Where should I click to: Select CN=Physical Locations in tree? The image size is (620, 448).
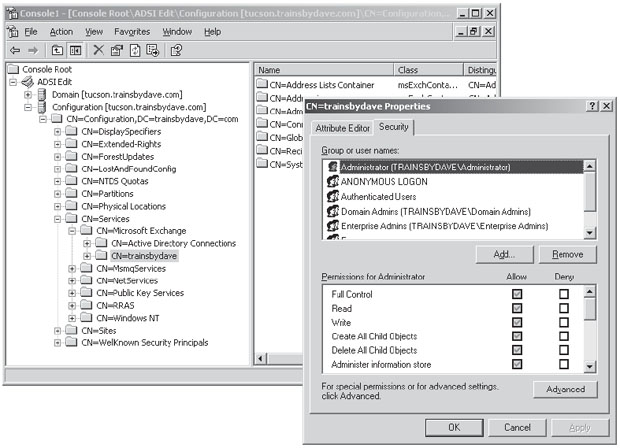[123, 206]
